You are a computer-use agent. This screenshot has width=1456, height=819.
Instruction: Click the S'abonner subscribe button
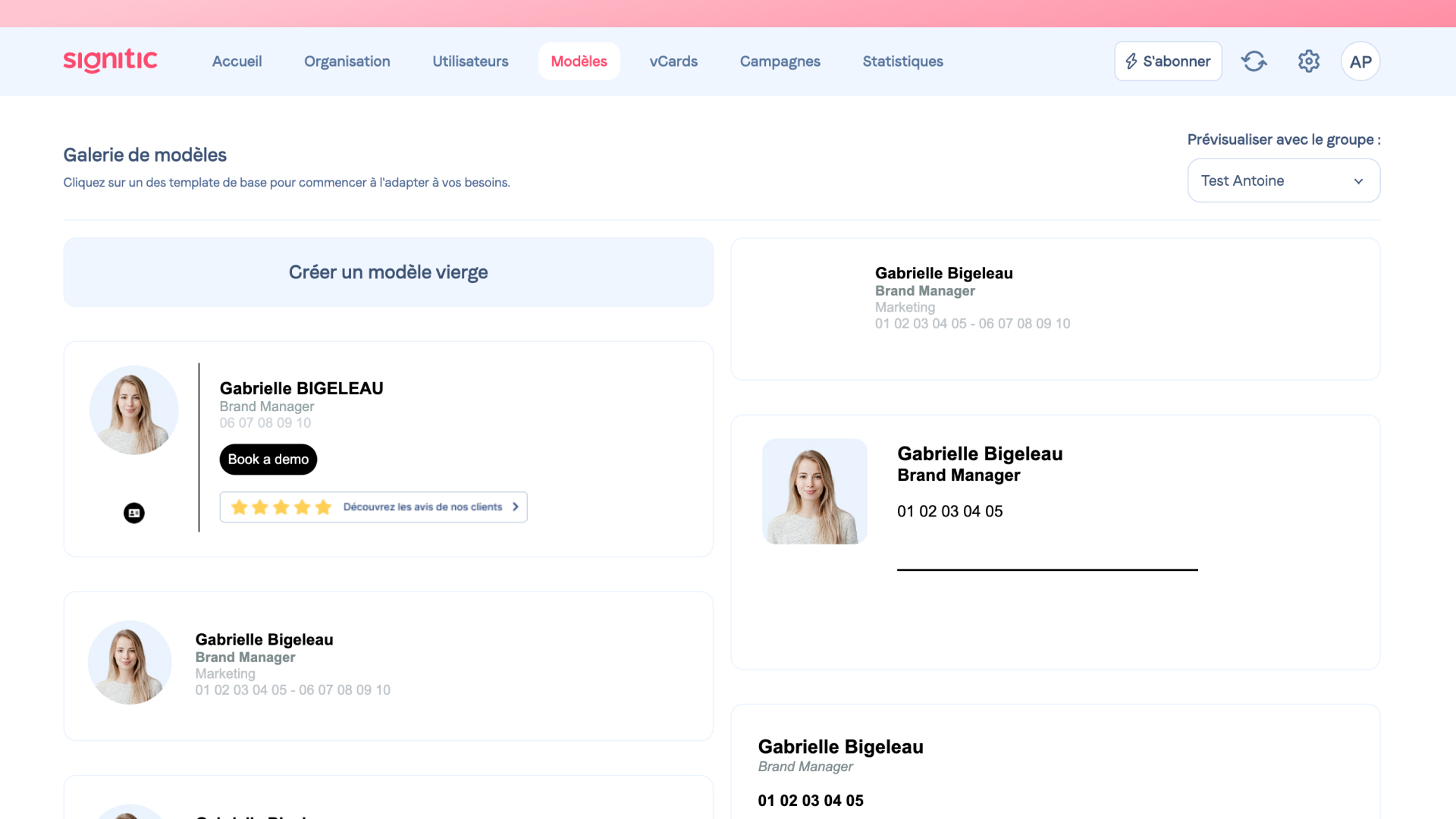(x=1167, y=61)
